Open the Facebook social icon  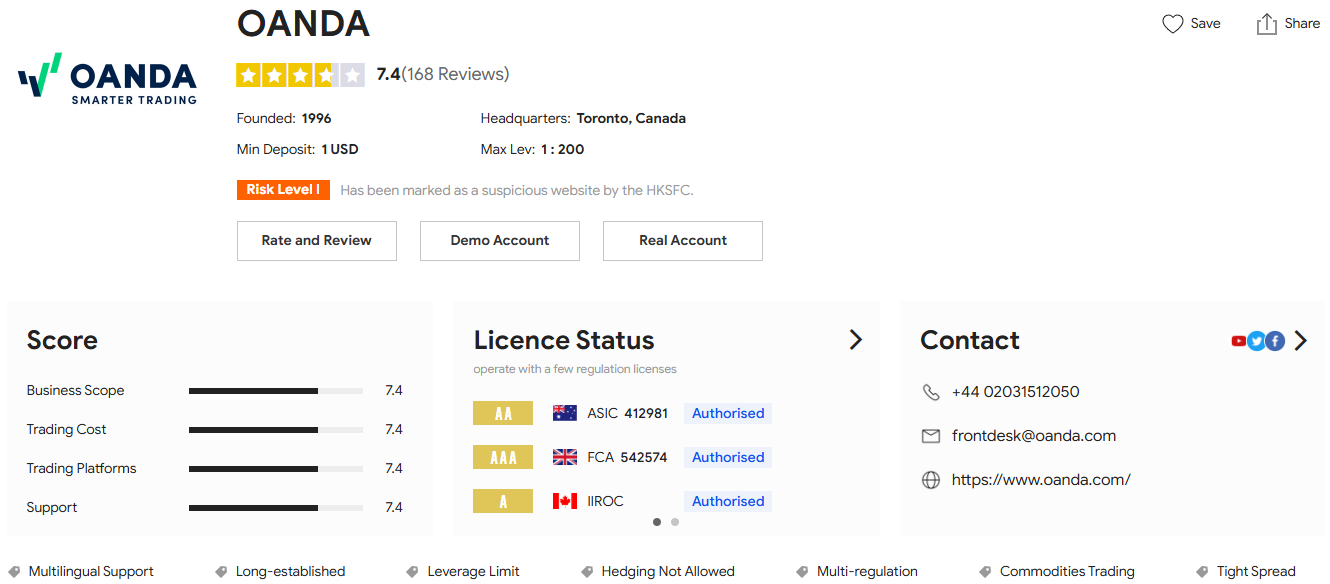[x=1275, y=341]
